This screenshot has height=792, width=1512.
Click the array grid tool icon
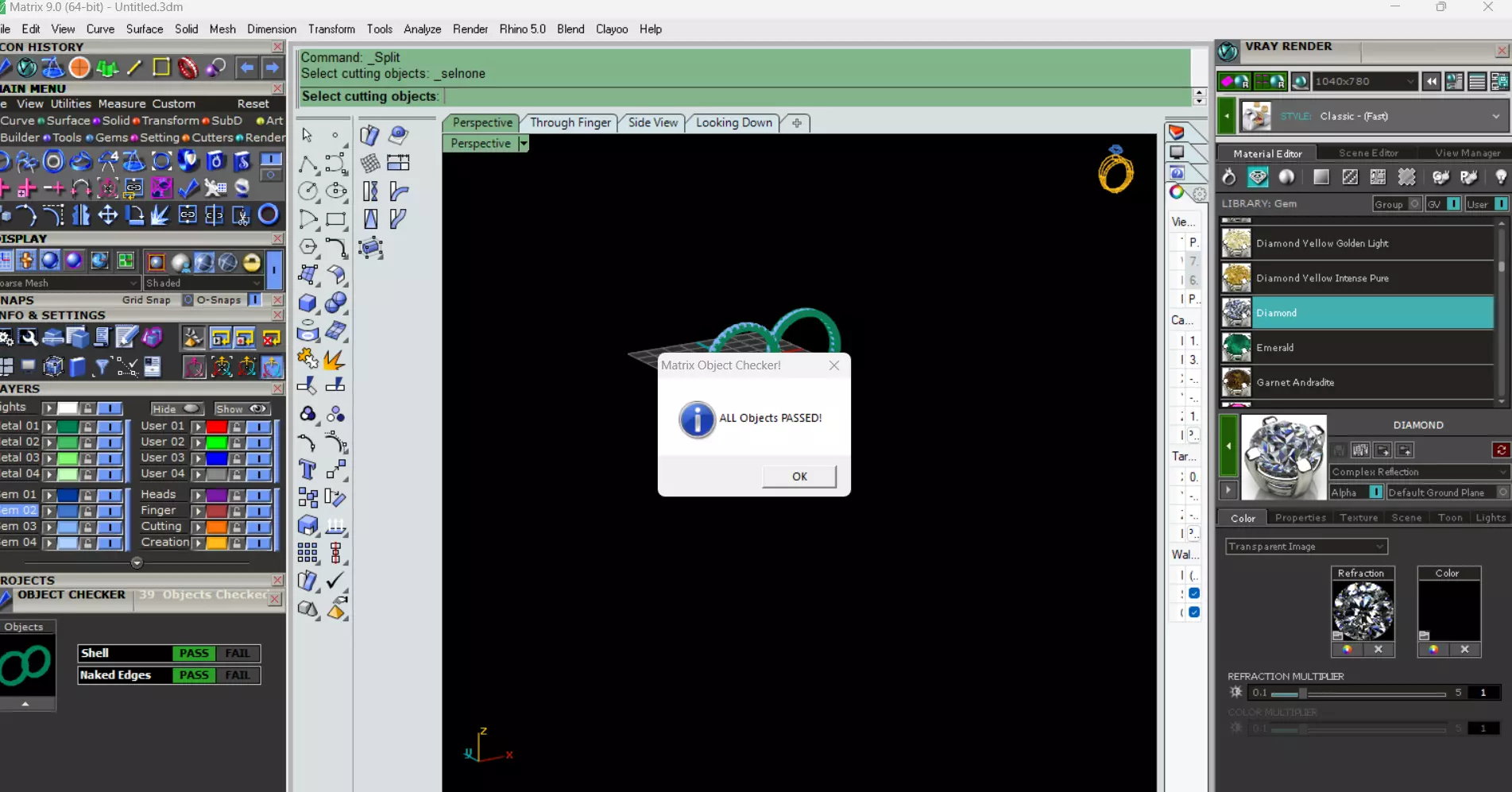307,552
